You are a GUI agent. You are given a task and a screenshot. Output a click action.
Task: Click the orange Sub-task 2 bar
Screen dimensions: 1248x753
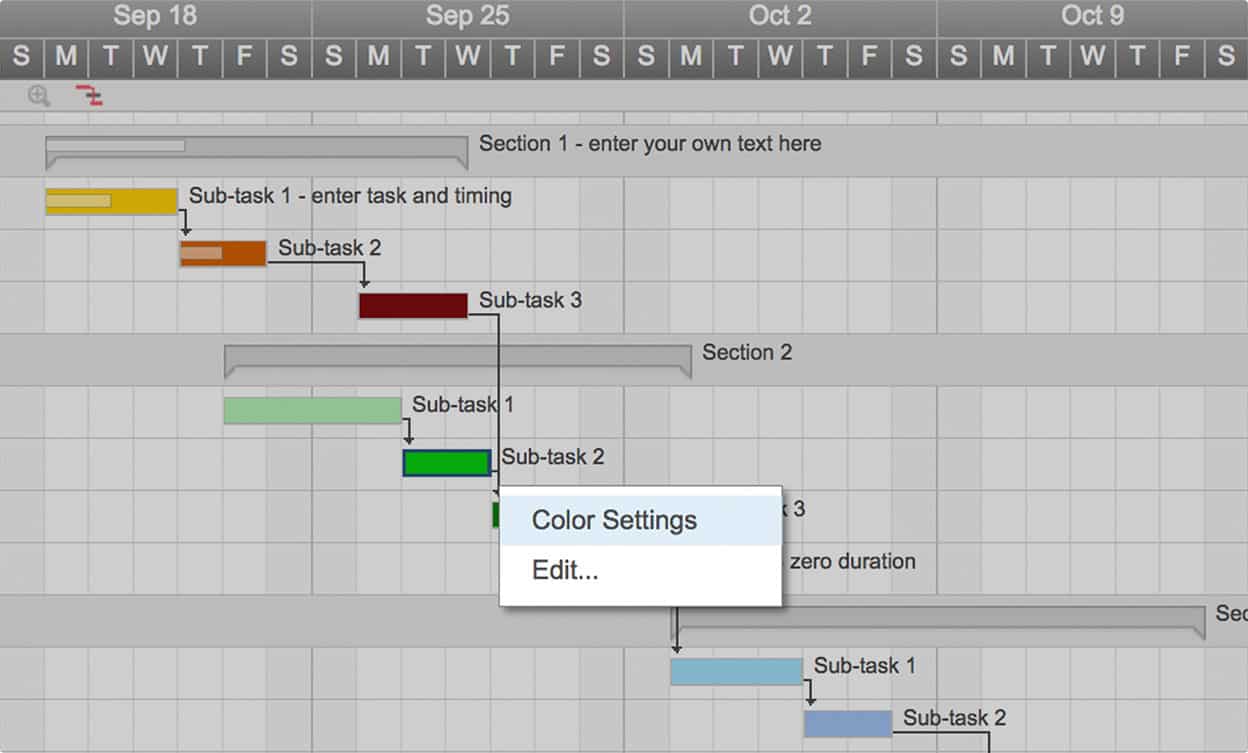[223, 254]
